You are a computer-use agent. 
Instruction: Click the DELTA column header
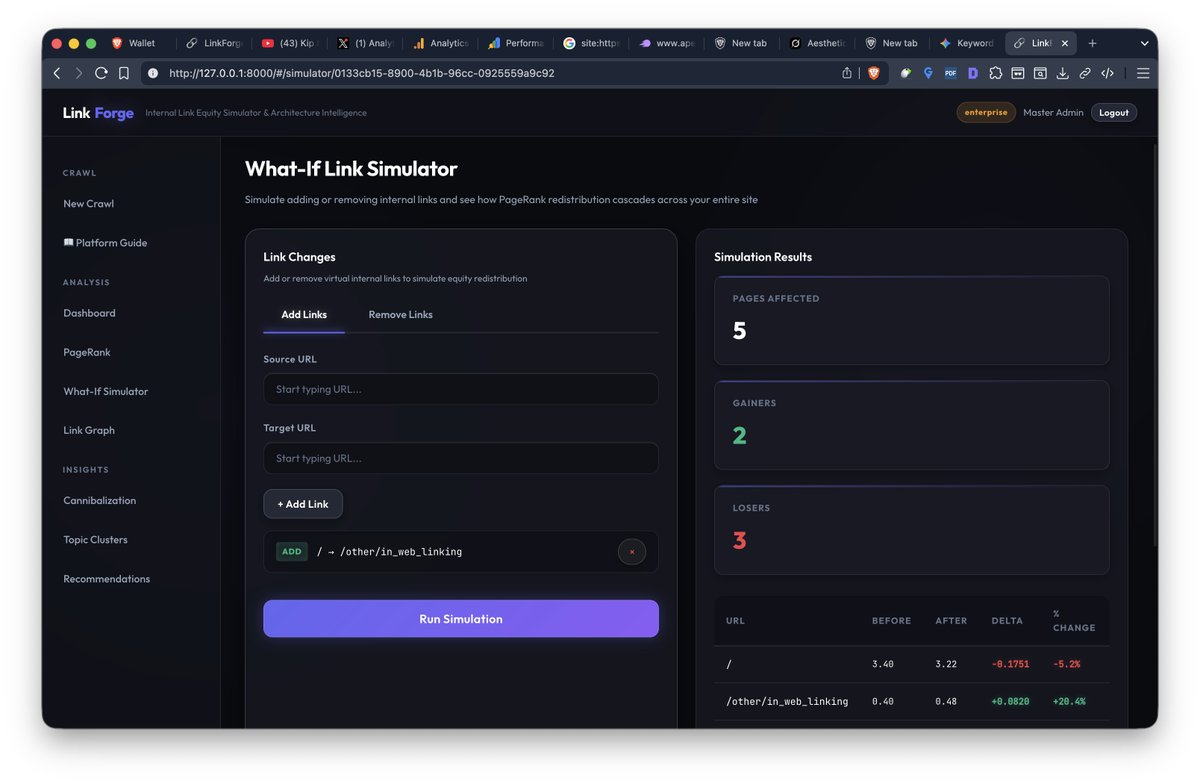click(x=1007, y=621)
